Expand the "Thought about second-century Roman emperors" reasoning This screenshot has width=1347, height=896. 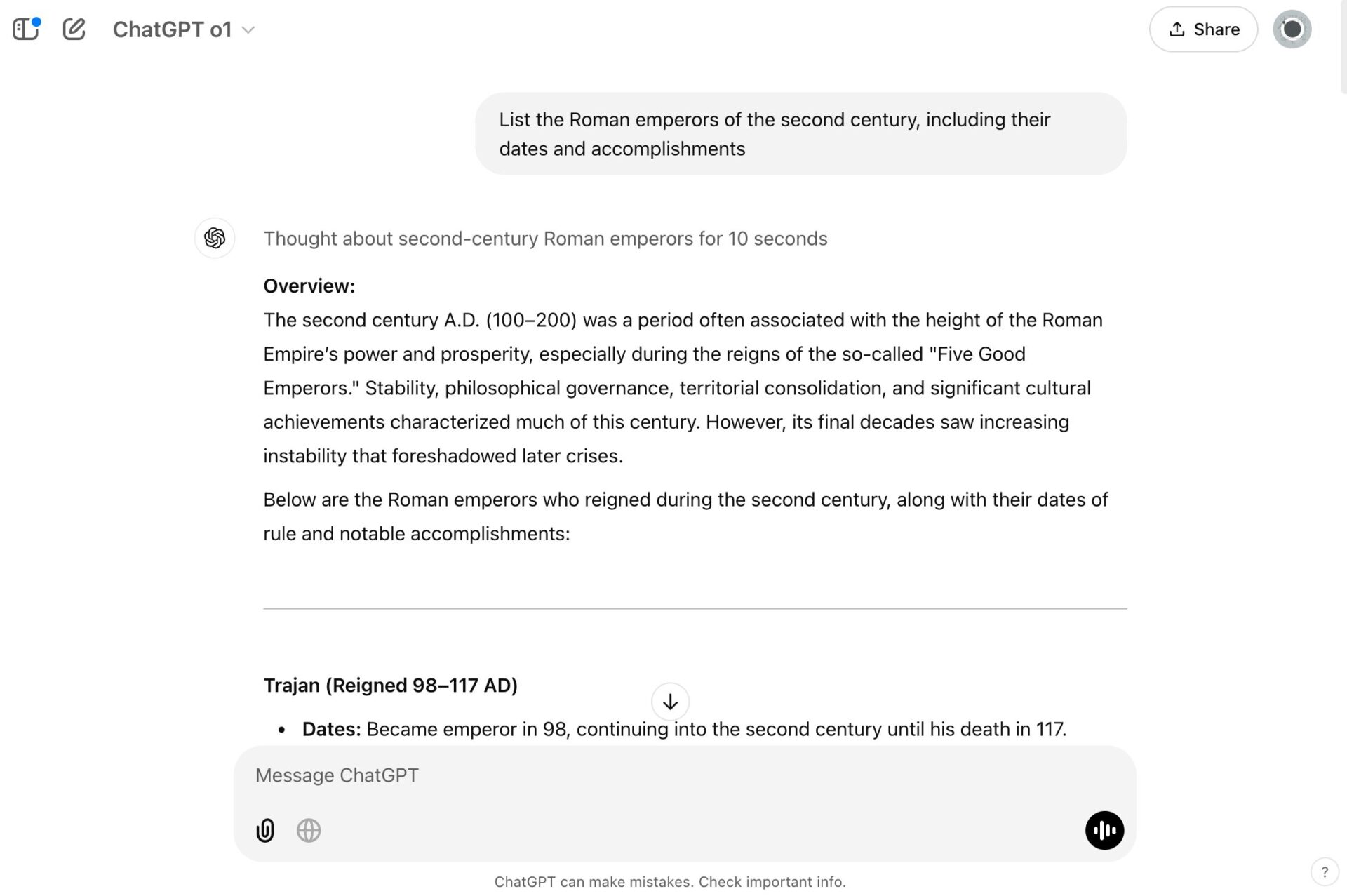[545, 239]
